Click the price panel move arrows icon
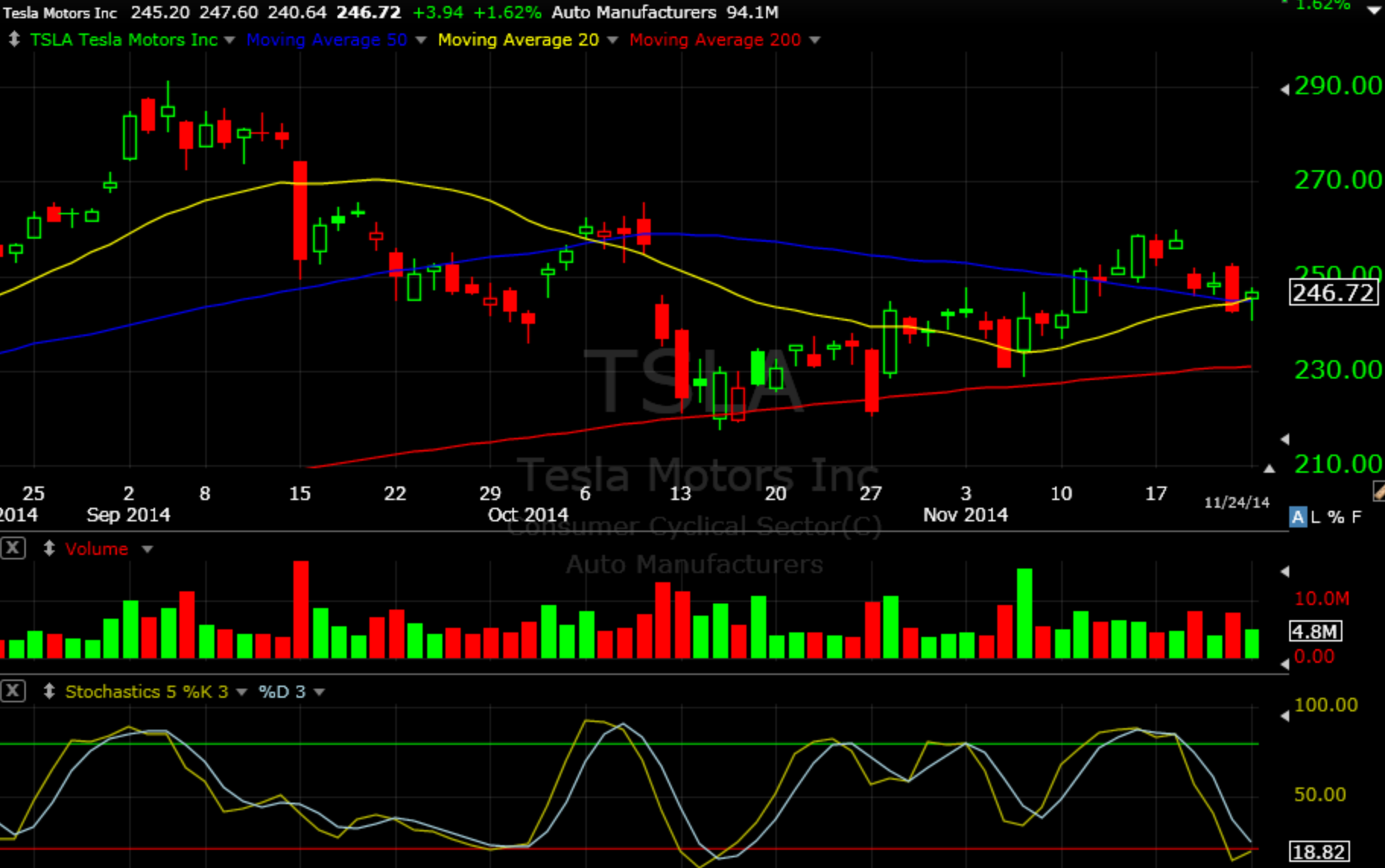Image resolution: width=1385 pixels, height=868 pixels. [x=14, y=40]
